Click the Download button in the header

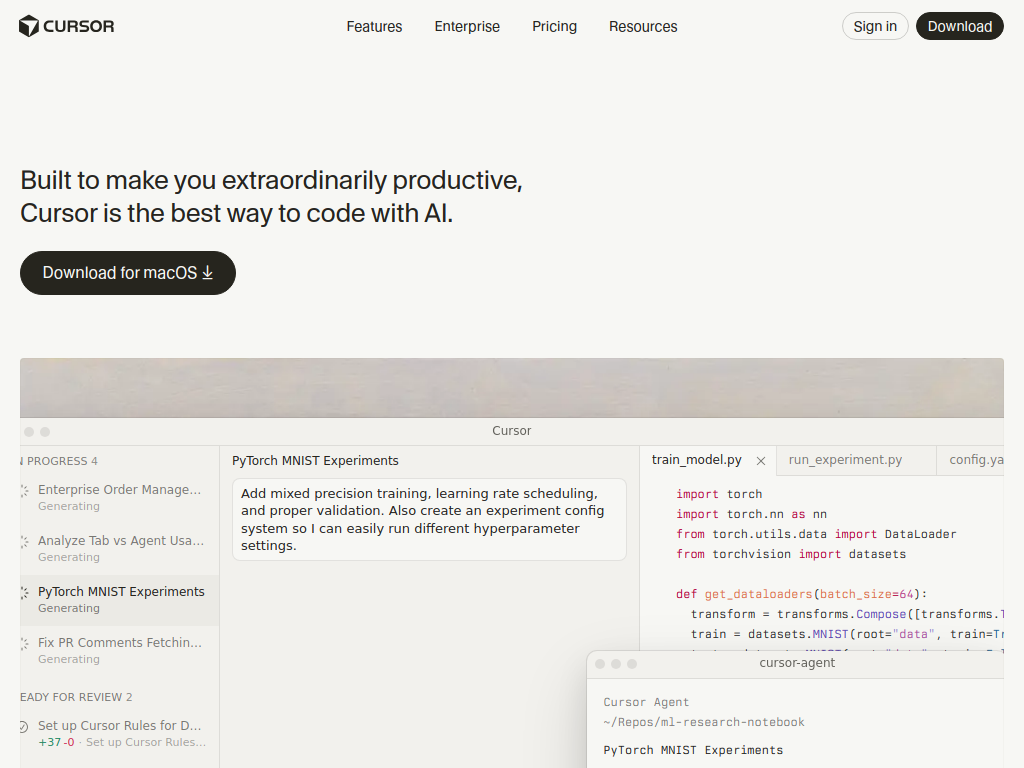pyautogui.click(x=959, y=27)
